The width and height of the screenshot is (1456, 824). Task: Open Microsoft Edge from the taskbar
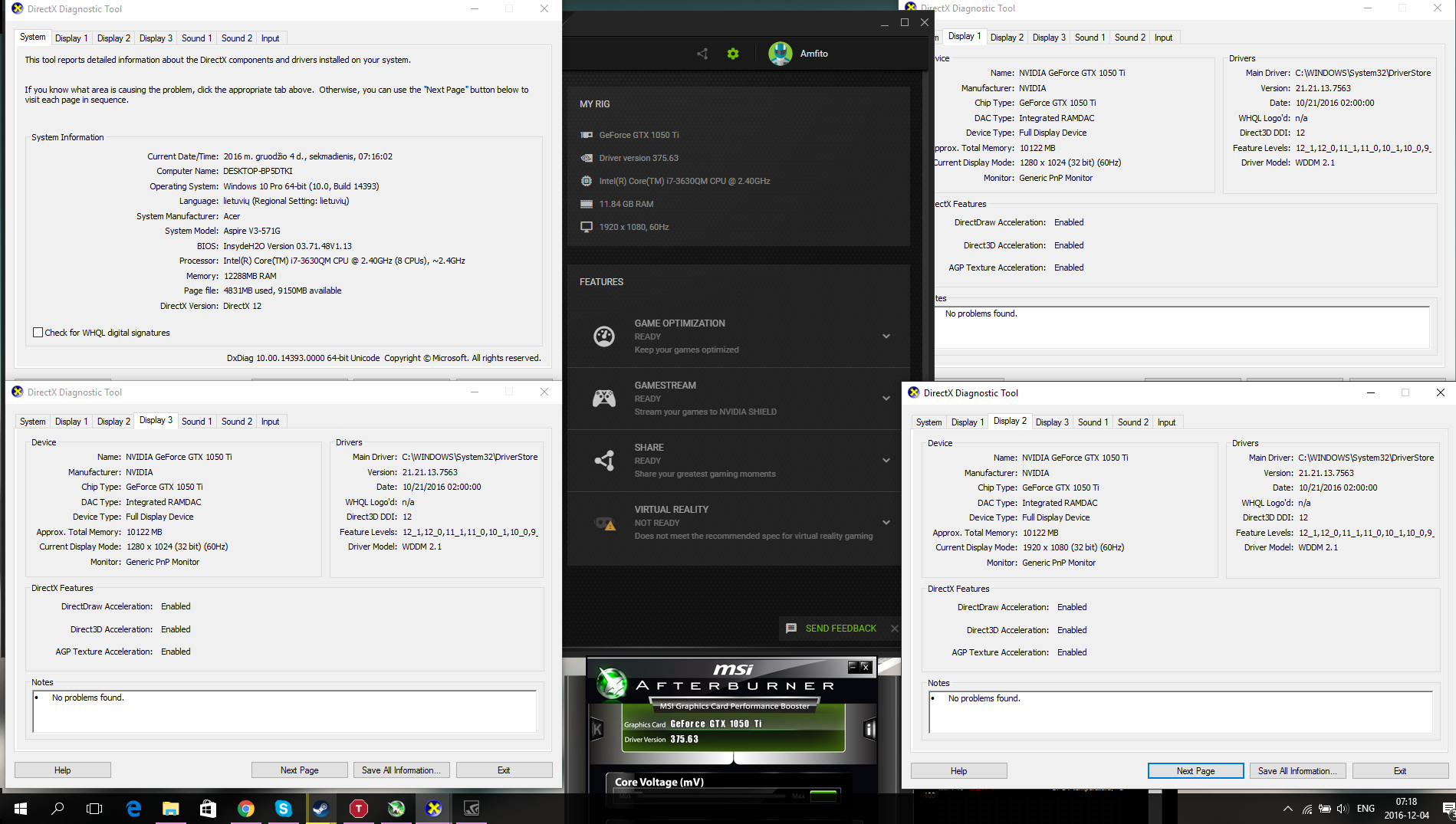133,808
